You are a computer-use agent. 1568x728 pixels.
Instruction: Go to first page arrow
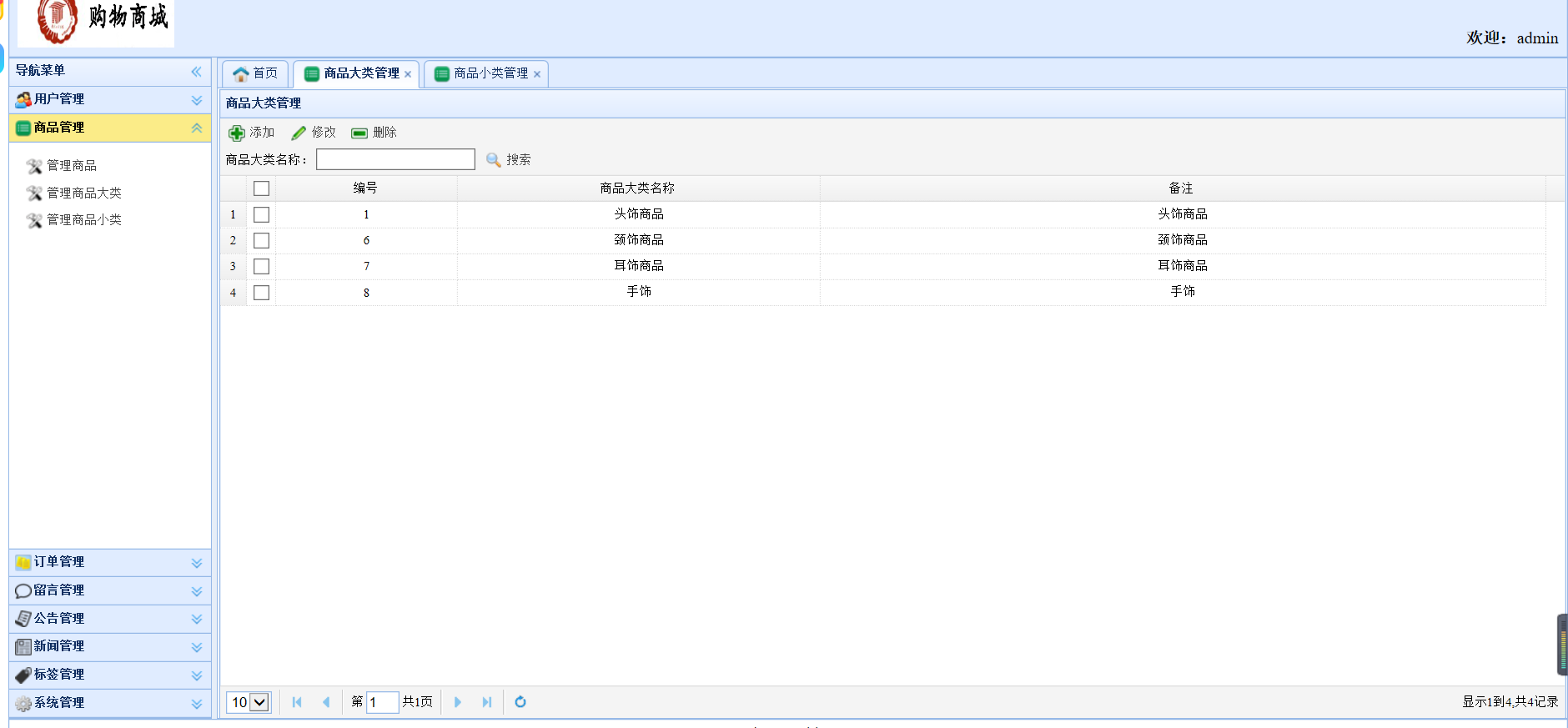297,702
